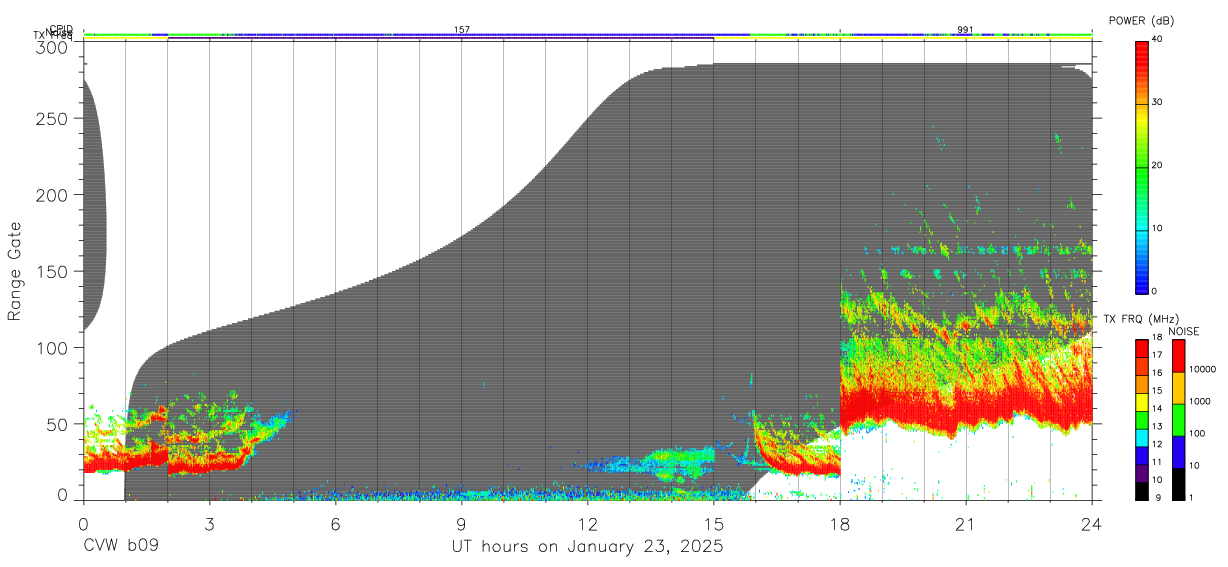Click the TX FRQ scale label '16'

(x=1158, y=371)
